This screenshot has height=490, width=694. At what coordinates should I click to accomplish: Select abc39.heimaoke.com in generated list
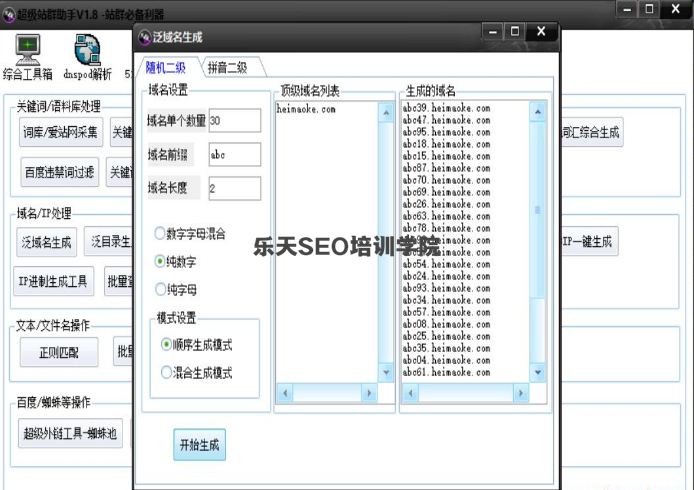click(x=447, y=108)
